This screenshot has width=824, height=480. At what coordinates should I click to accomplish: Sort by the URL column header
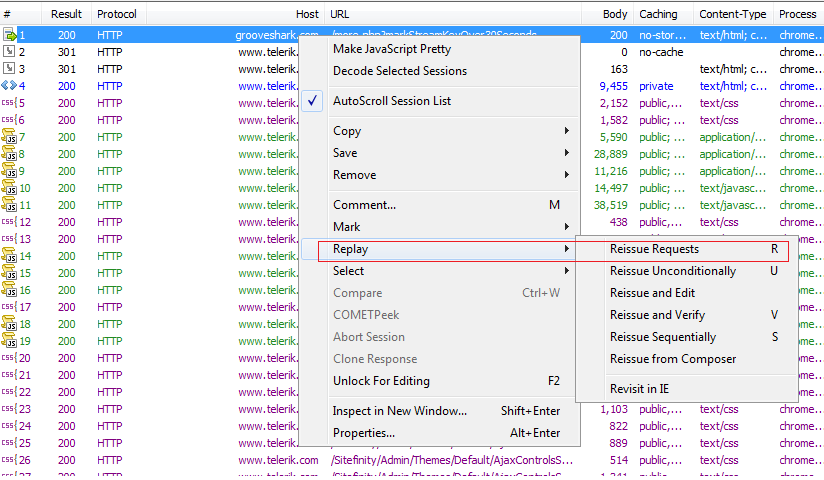(x=453, y=14)
